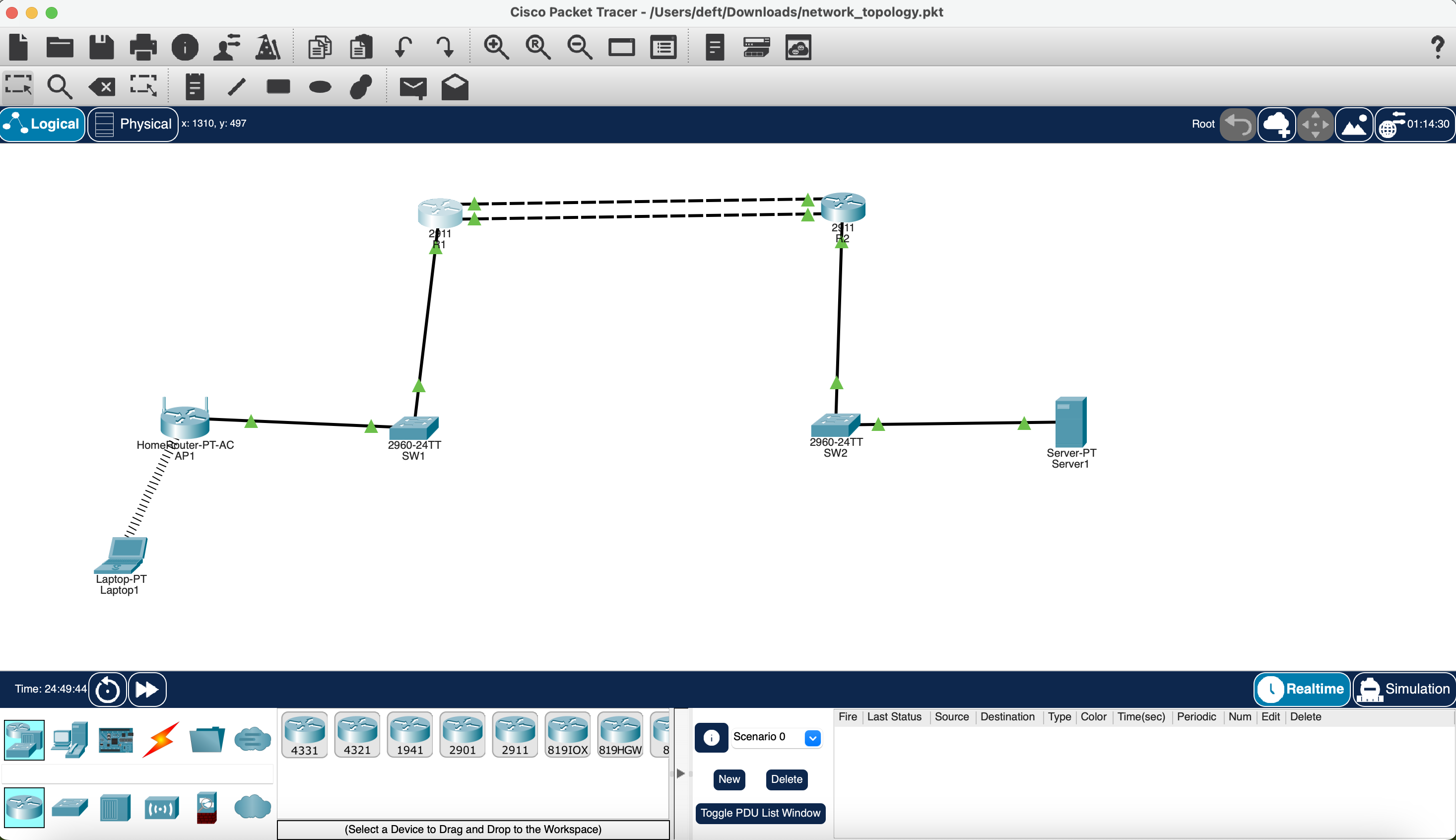Viewport: 1456px width, 840px height.
Task: Click the Paste icon in toolbar
Action: coord(361,47)
